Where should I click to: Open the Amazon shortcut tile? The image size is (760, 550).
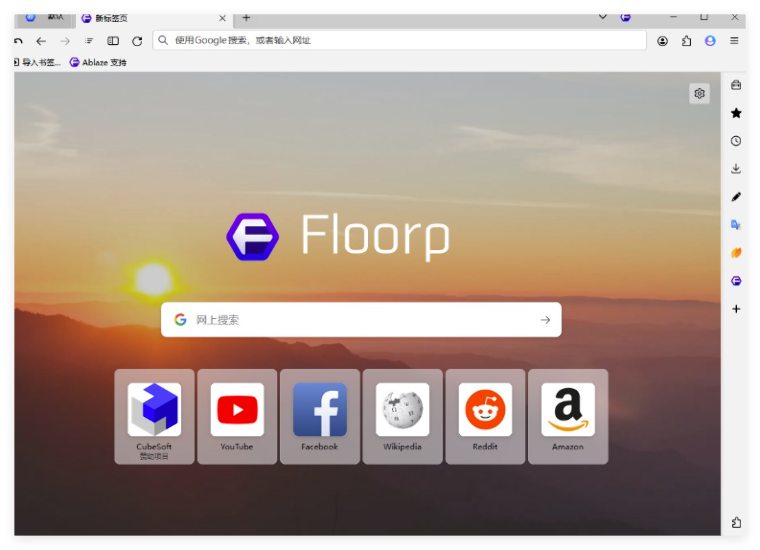pyautogui.click(x=568, y=417)
